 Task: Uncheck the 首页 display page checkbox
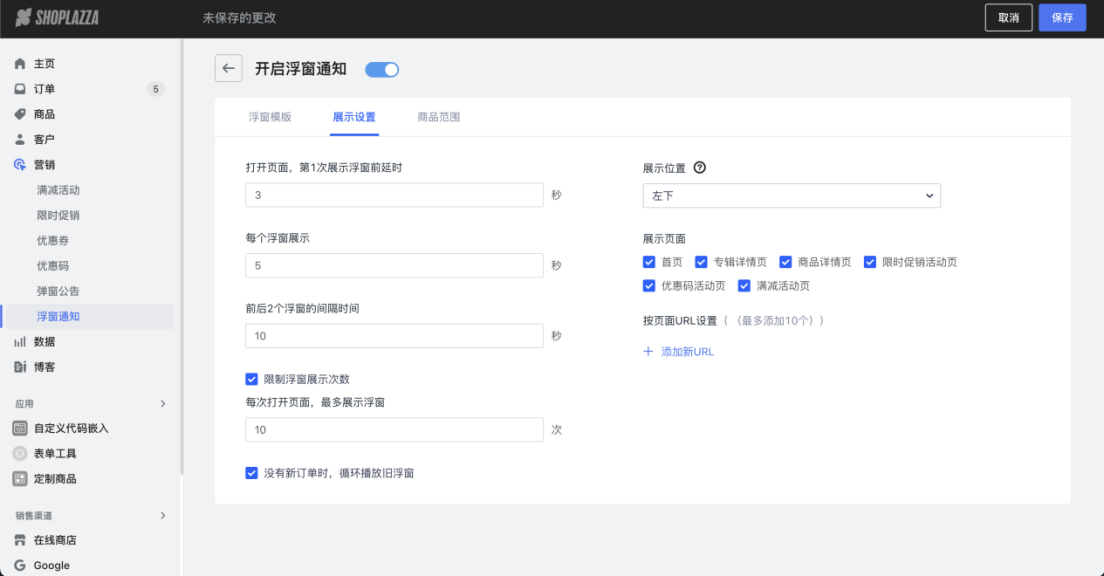coord(649,262)
